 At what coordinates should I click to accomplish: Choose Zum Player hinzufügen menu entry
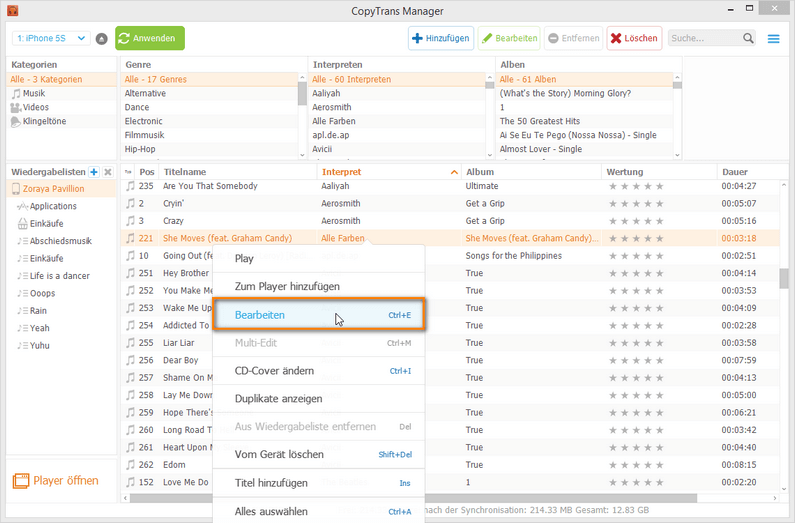318,286
